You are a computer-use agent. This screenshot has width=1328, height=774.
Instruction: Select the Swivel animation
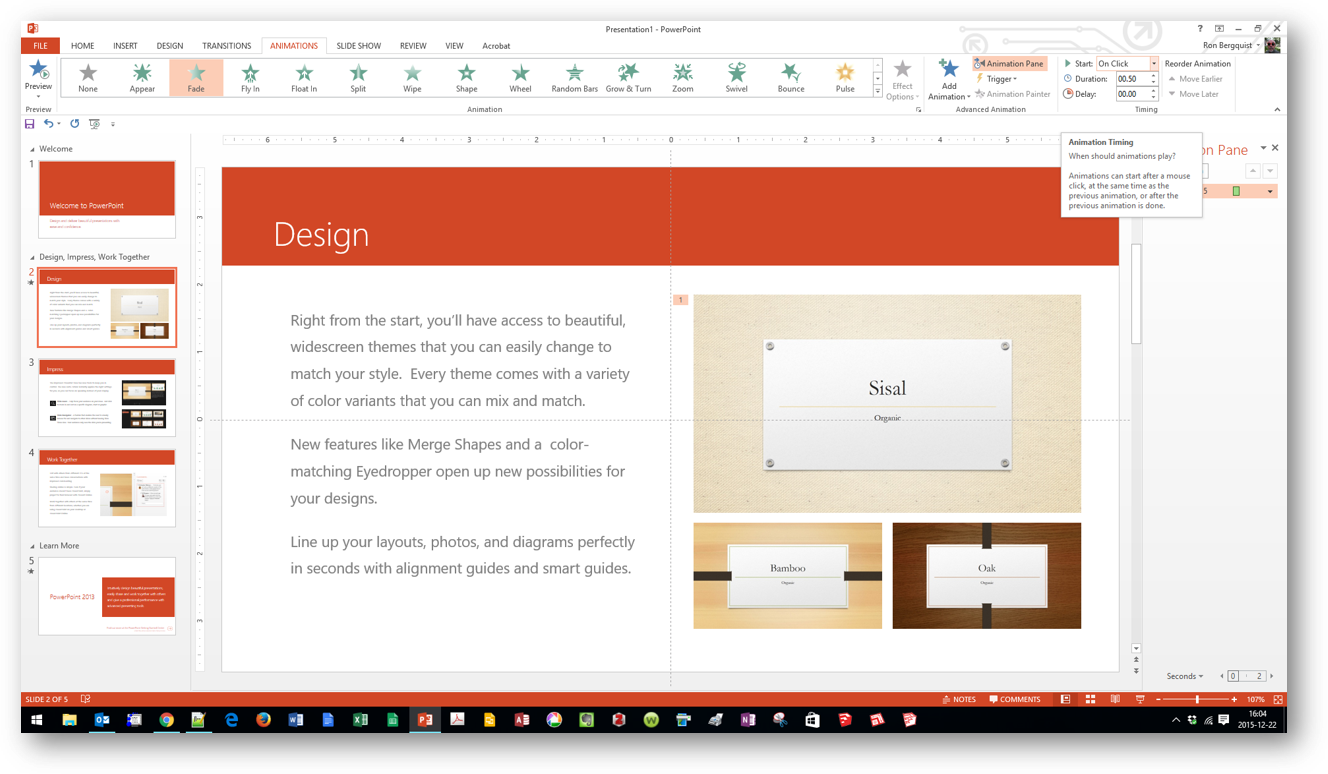click(x=737, y=77)
